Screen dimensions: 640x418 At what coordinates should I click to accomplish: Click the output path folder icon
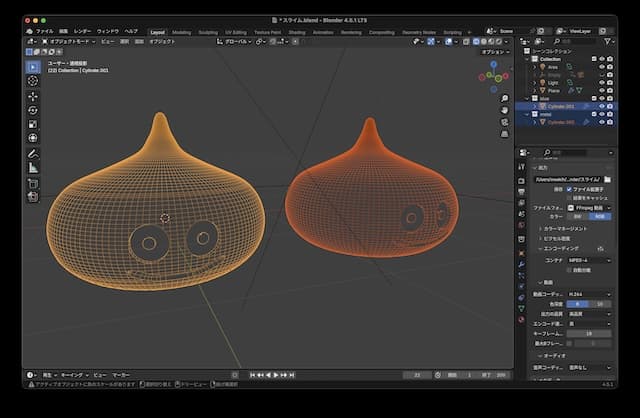point(607,179)
